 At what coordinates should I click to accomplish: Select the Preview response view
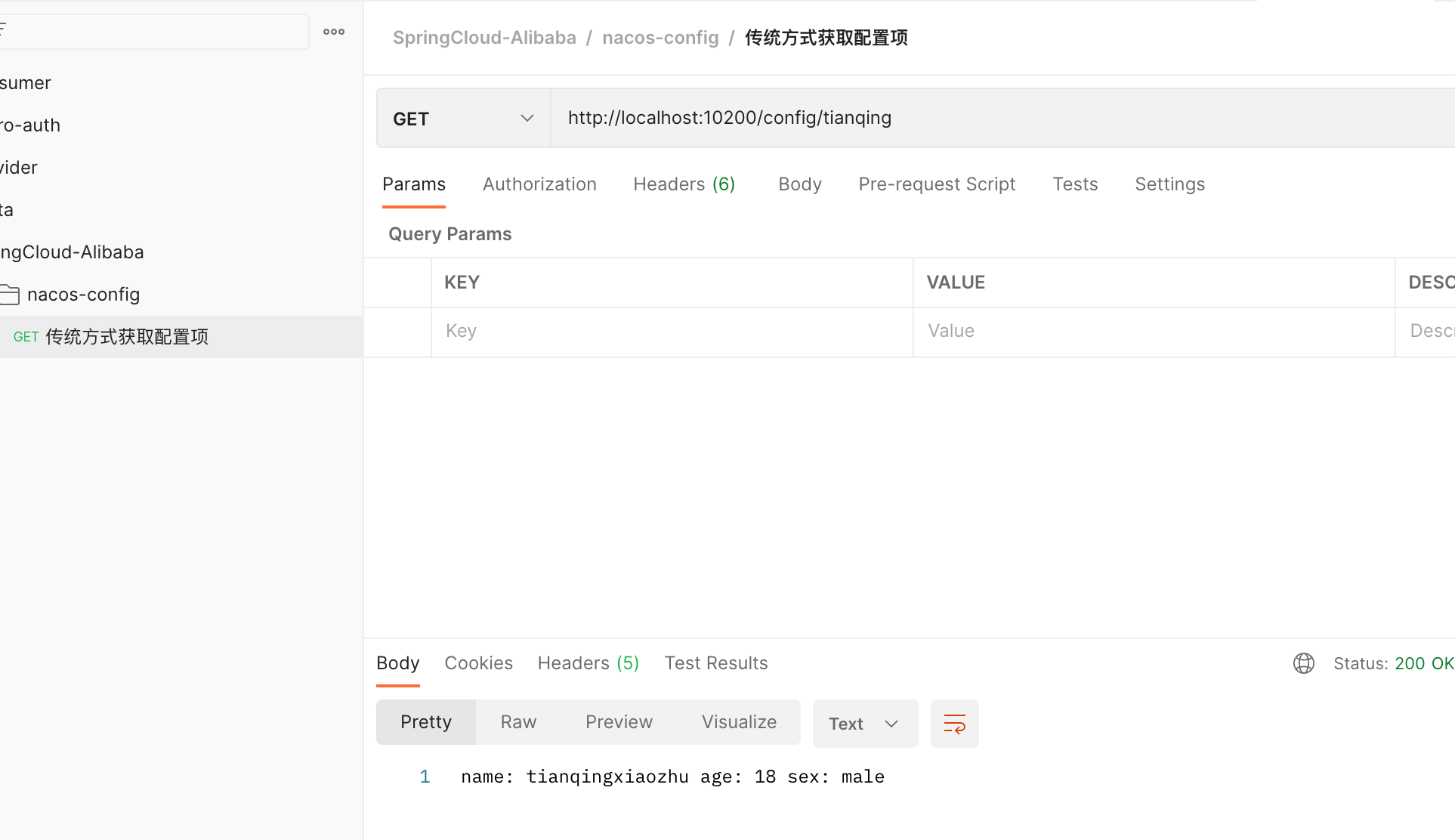point(619,722)
